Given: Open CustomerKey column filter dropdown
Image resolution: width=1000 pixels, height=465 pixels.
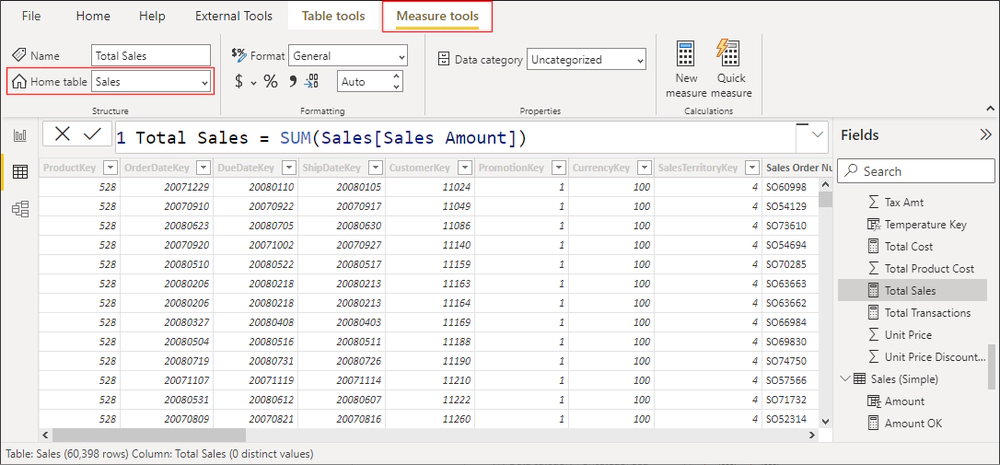Looking at the screenshot, I should pos(464,168).
